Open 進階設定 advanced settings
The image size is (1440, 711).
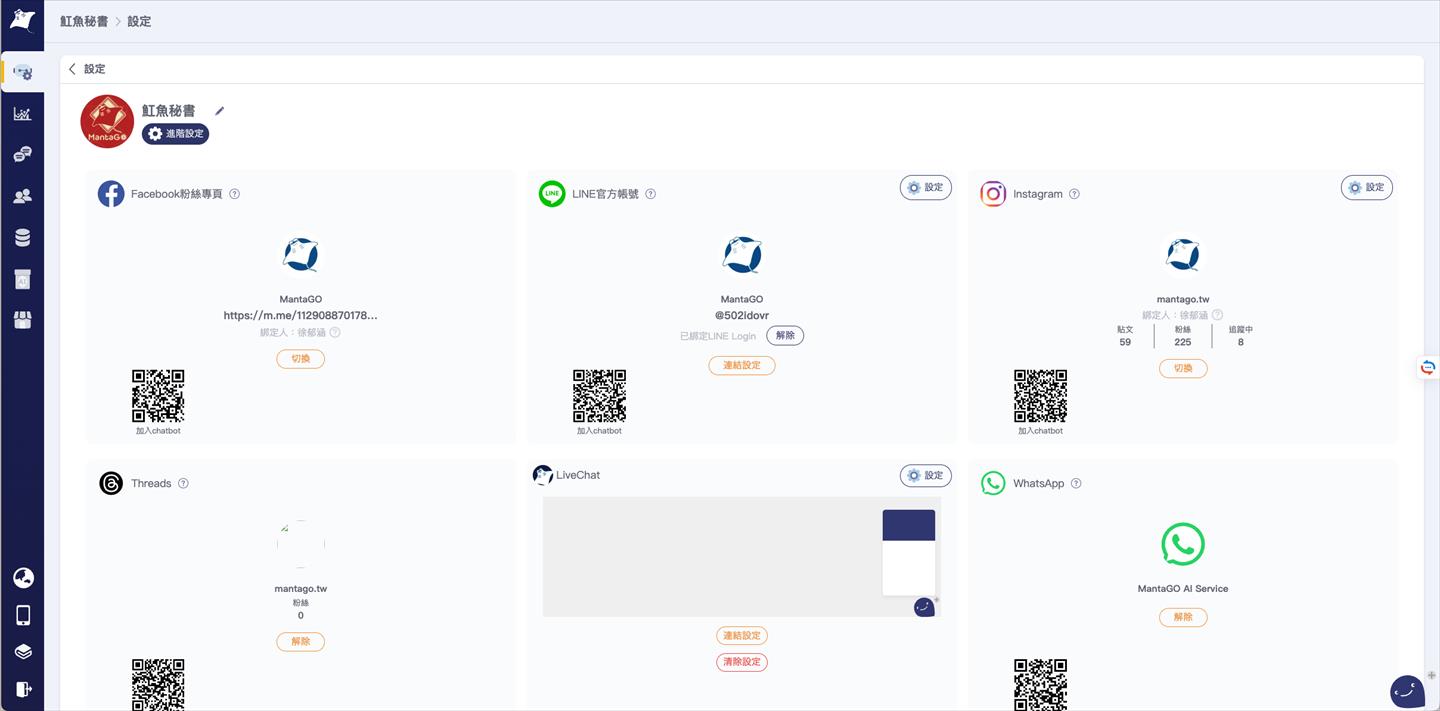coord(176,134)
